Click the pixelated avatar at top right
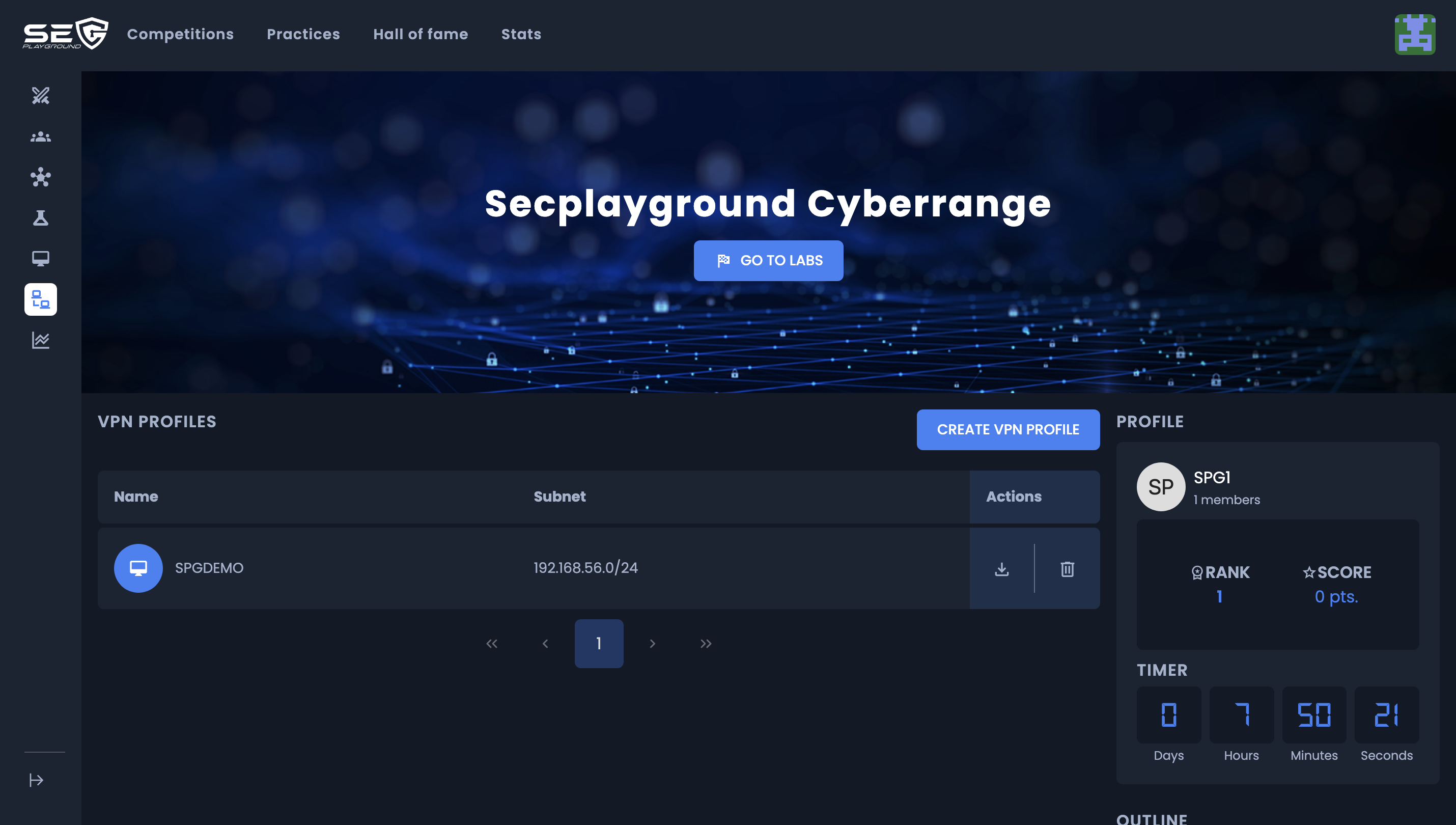This screenshot has width=1456, height=825. 1416,35
